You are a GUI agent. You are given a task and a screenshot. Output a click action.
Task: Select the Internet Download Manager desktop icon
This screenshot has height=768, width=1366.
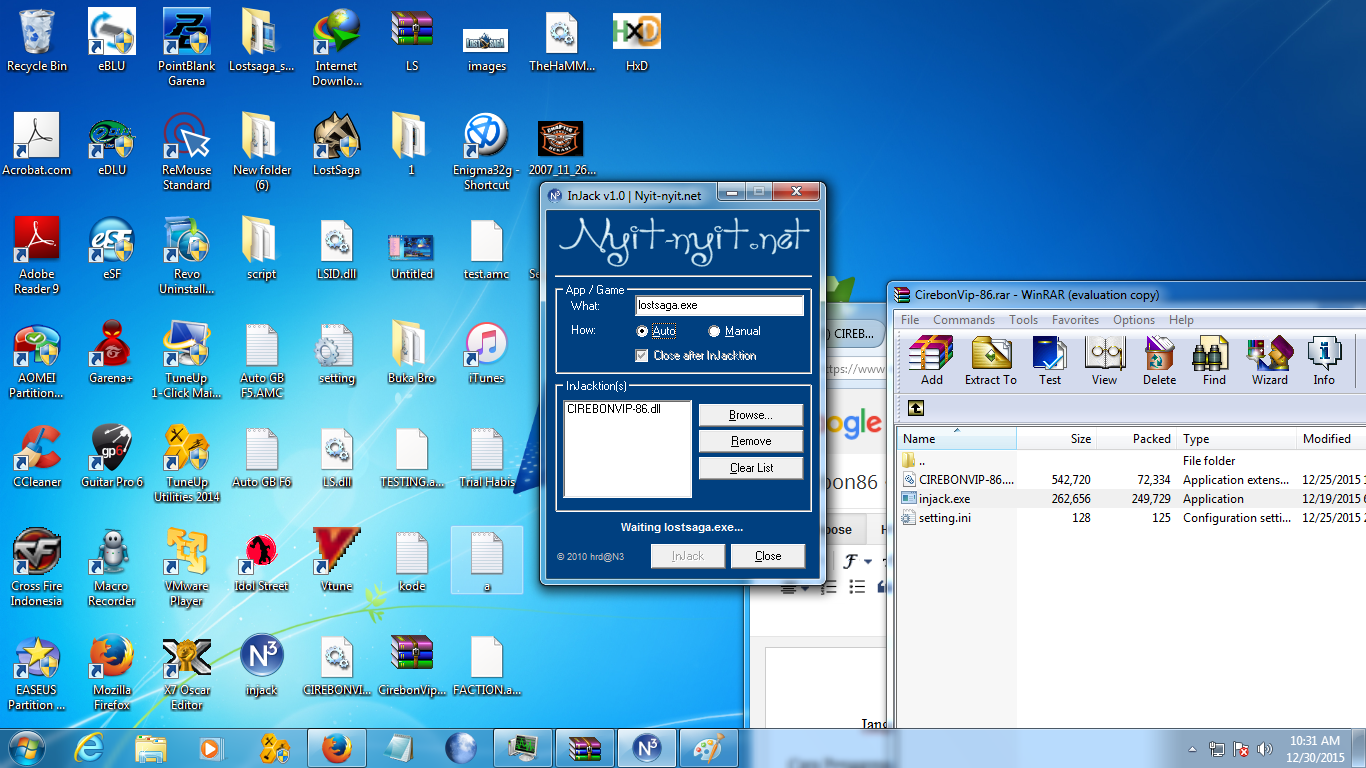pos(337,48)
